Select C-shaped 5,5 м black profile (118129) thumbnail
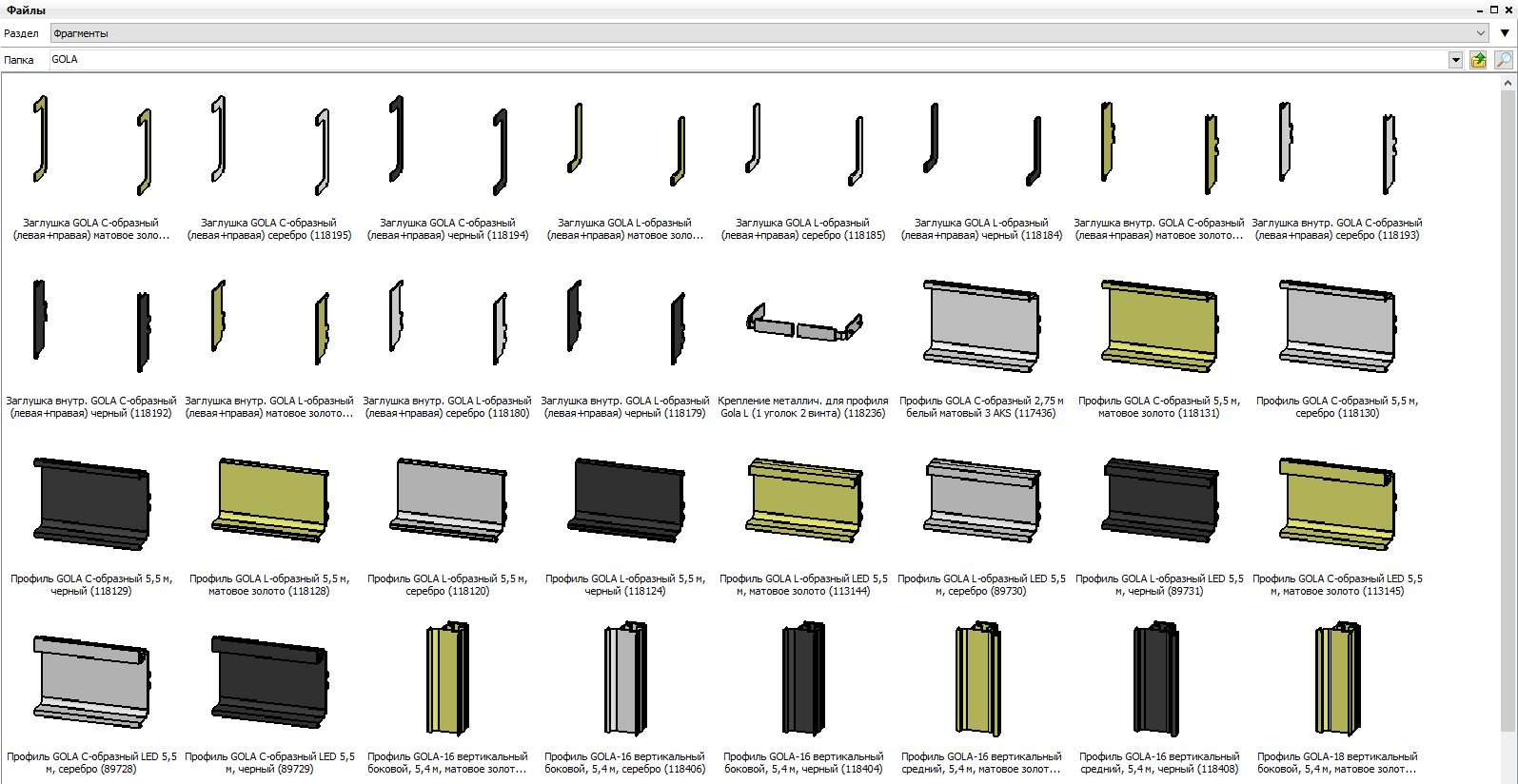The height and width of the screenshot is (784, 1518). click(x=91, y=504)
